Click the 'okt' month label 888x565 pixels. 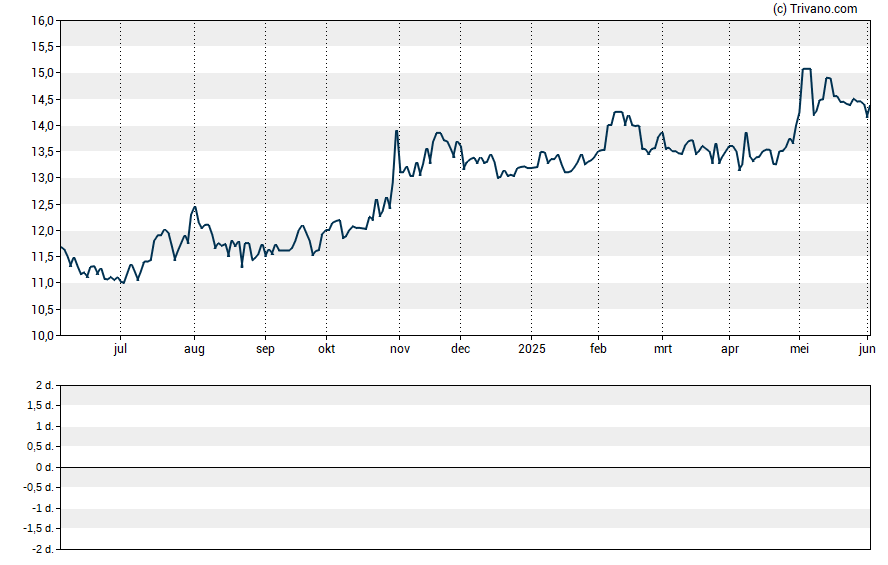point(326,349)
